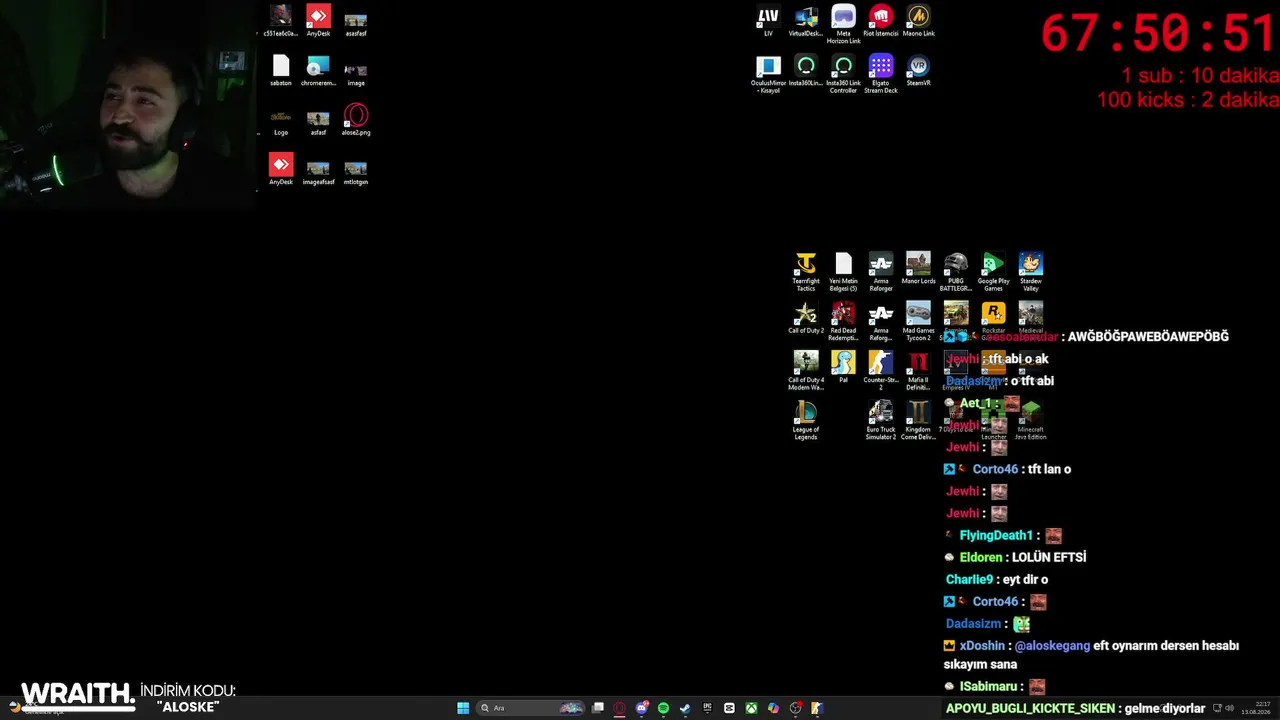Click the username xDoshin in chat

(982, 646)
